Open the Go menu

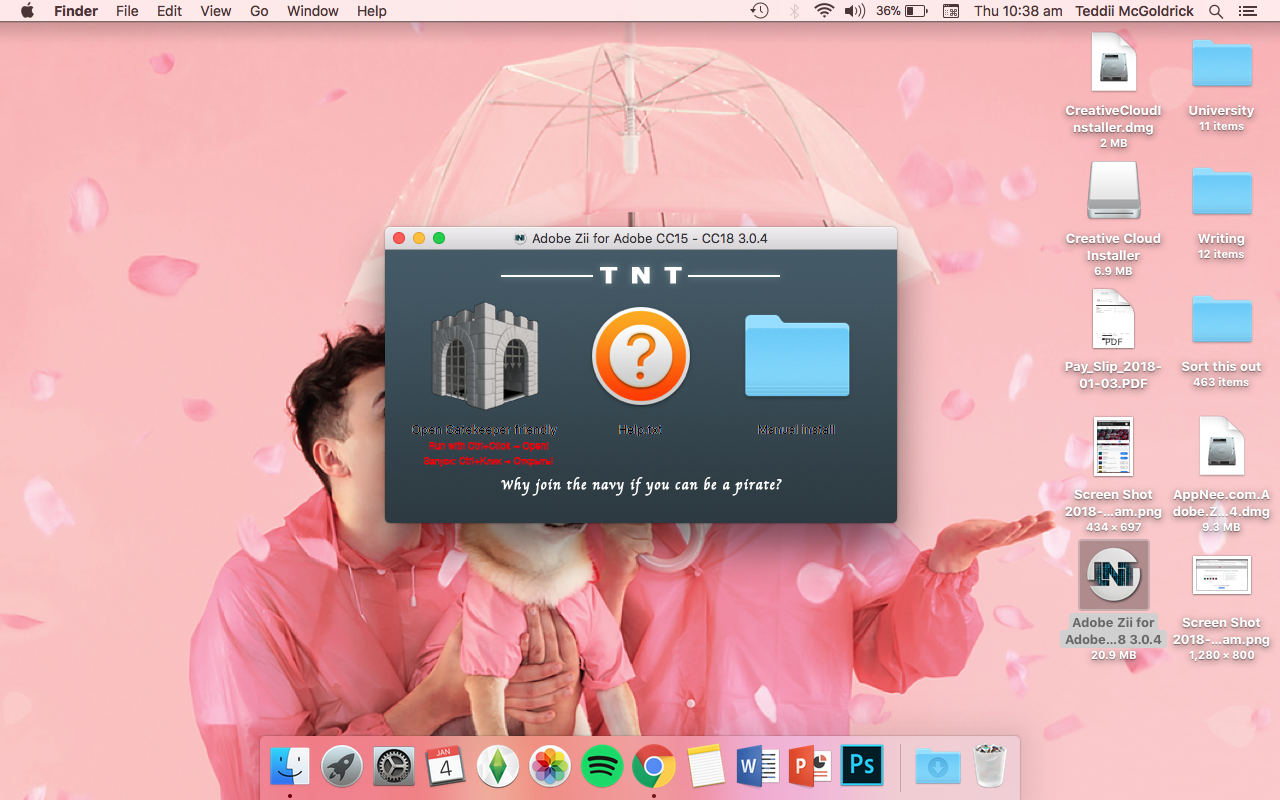259,11
